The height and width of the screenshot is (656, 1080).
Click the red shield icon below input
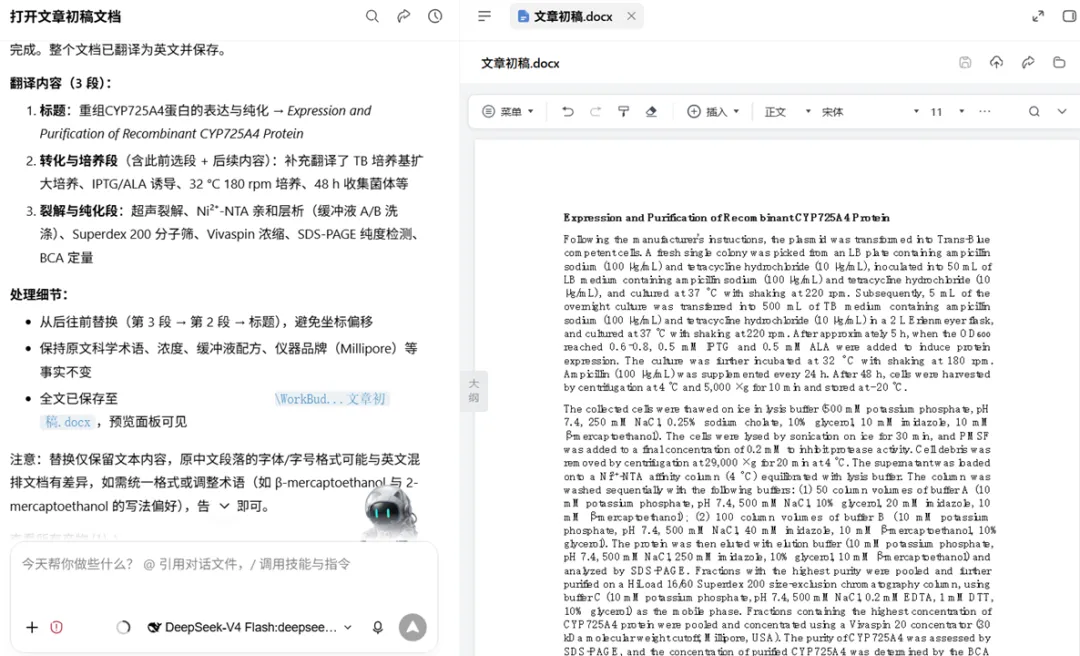coord(56,627)
